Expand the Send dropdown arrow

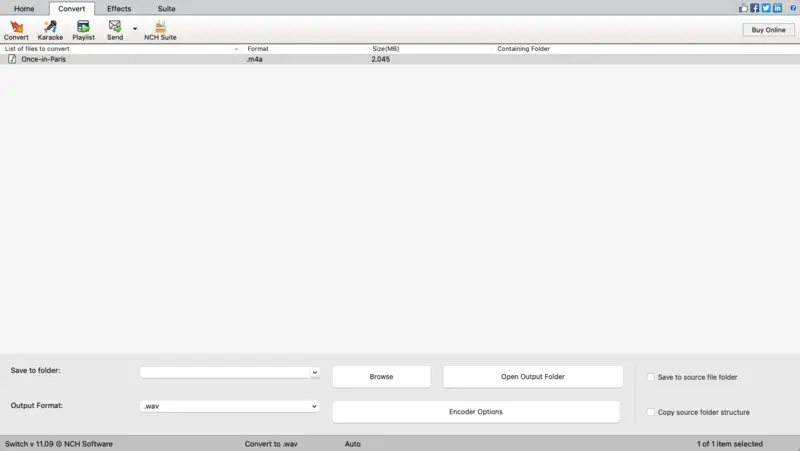pos(135,29)
